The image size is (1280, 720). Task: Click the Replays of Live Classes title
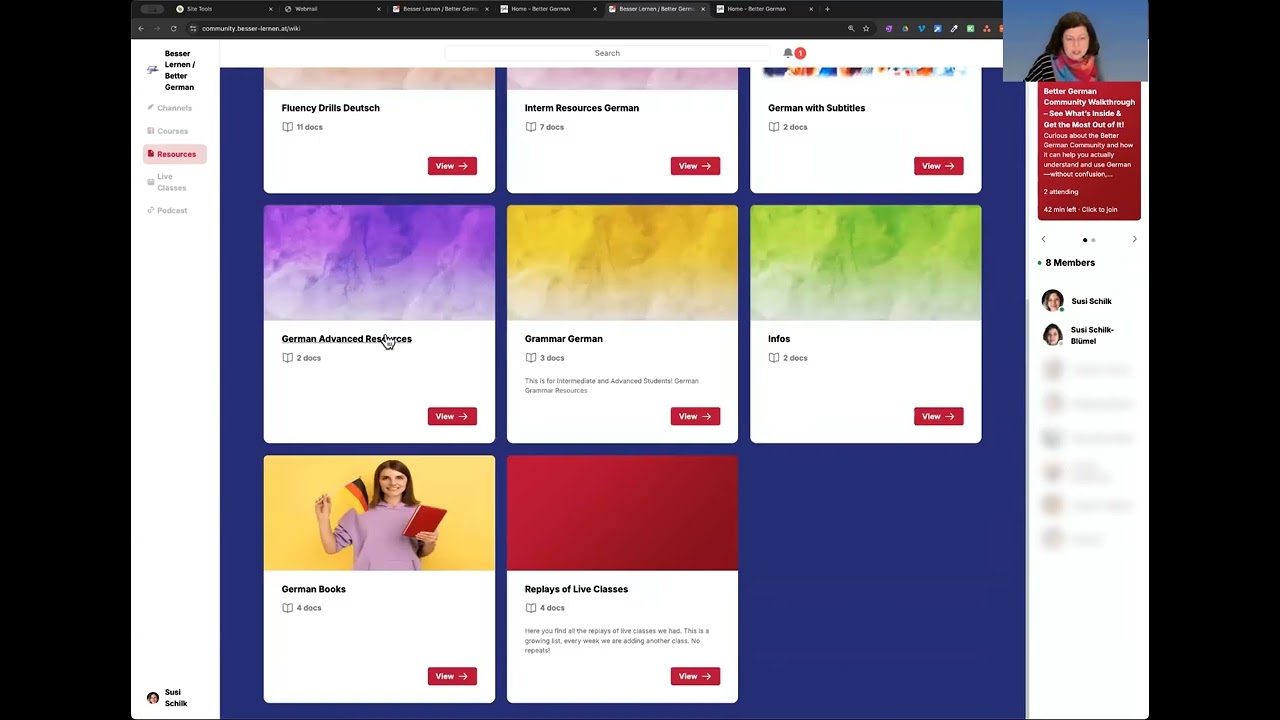pos(576,589)
